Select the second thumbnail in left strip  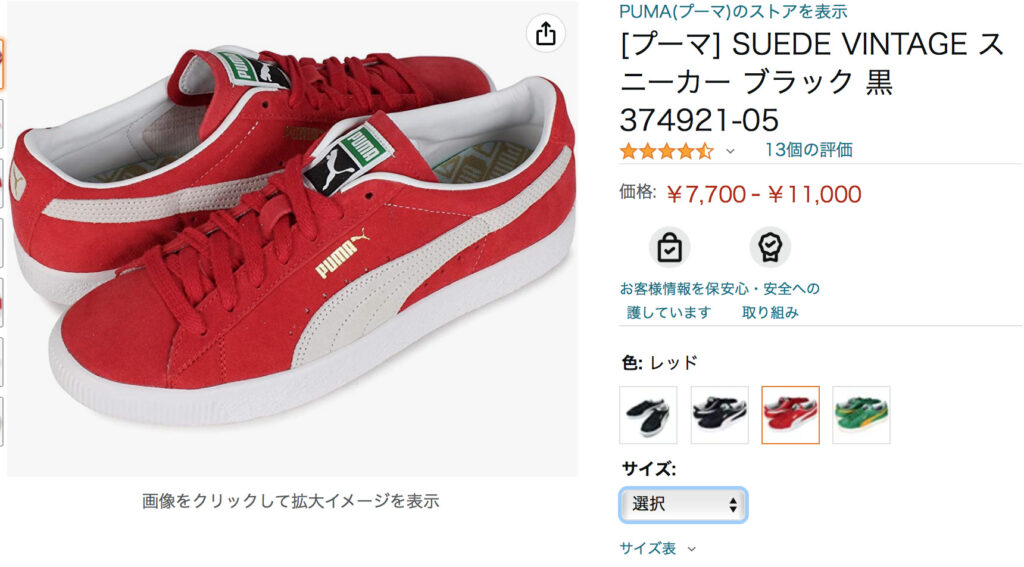pyautogui.click(x=1, y=123)
